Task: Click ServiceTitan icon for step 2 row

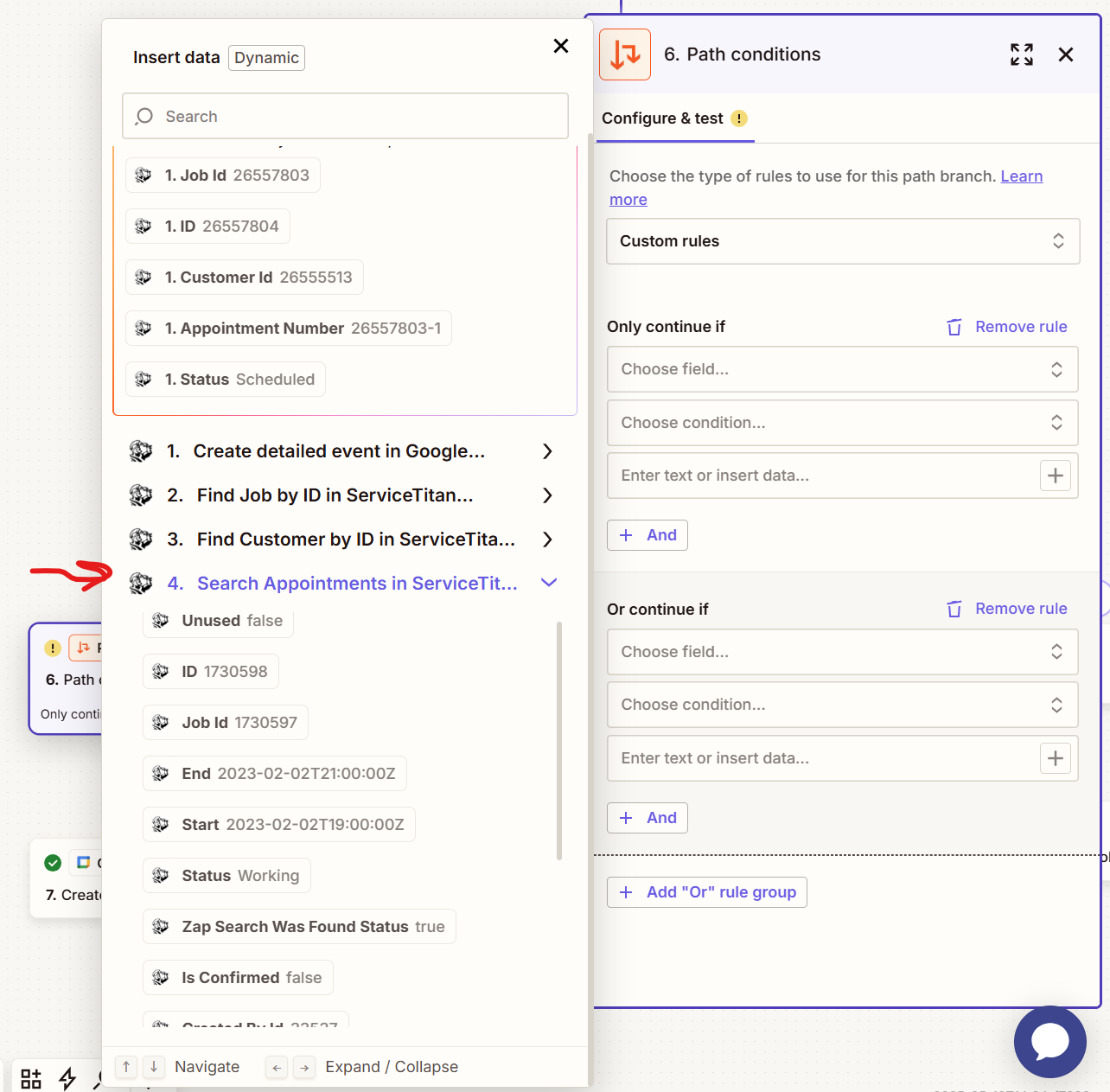Action: click(141, 495)
